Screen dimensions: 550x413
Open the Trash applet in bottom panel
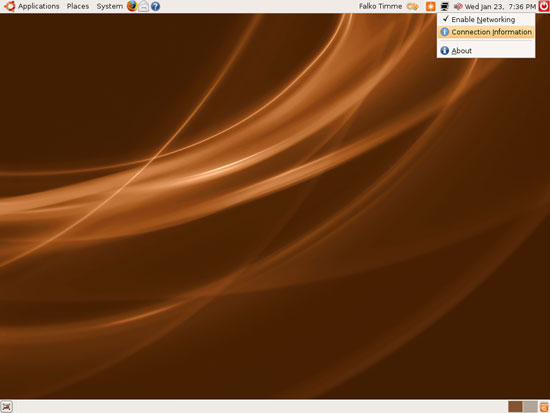coord(544,407)
